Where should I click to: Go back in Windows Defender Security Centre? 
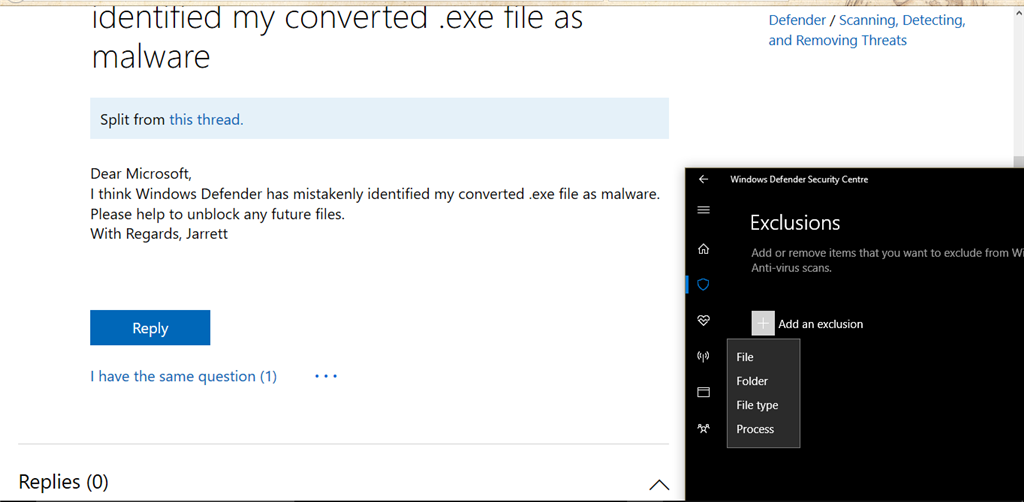703,180
